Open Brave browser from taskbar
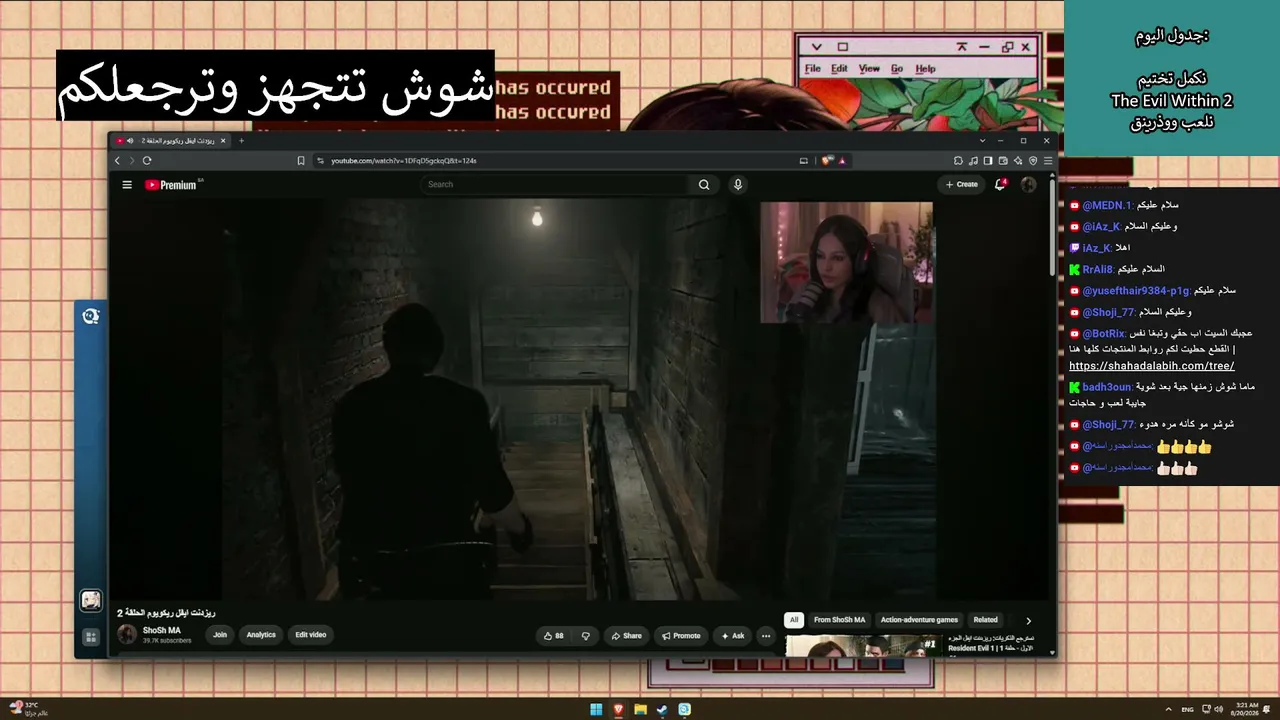1280x720 pixels. pos(618,709)
